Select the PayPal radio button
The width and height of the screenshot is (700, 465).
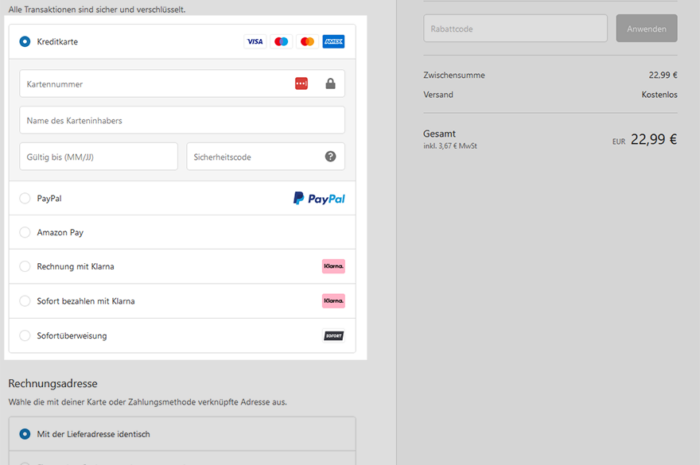click(x=25, y=198)
